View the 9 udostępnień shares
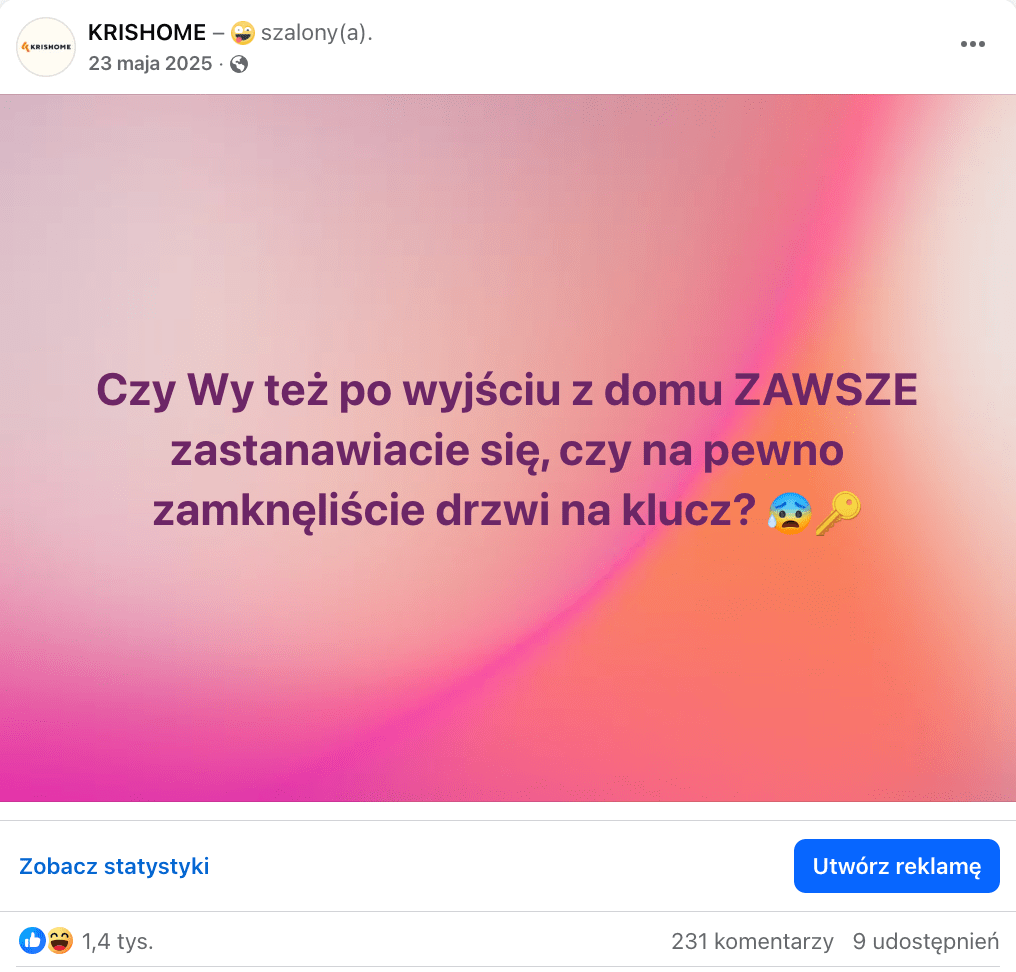Viewport: 1016px width, 972px height. pyautogui.click(x=926, y=941)
